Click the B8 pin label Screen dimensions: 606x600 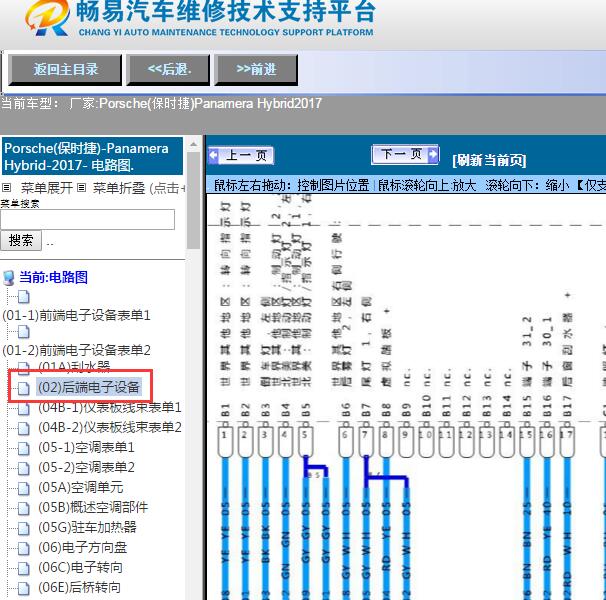click(x=385, y=409)
